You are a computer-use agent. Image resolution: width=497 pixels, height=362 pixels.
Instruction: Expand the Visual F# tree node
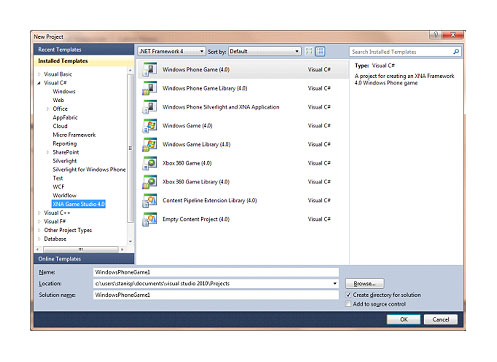pos(39,221)
